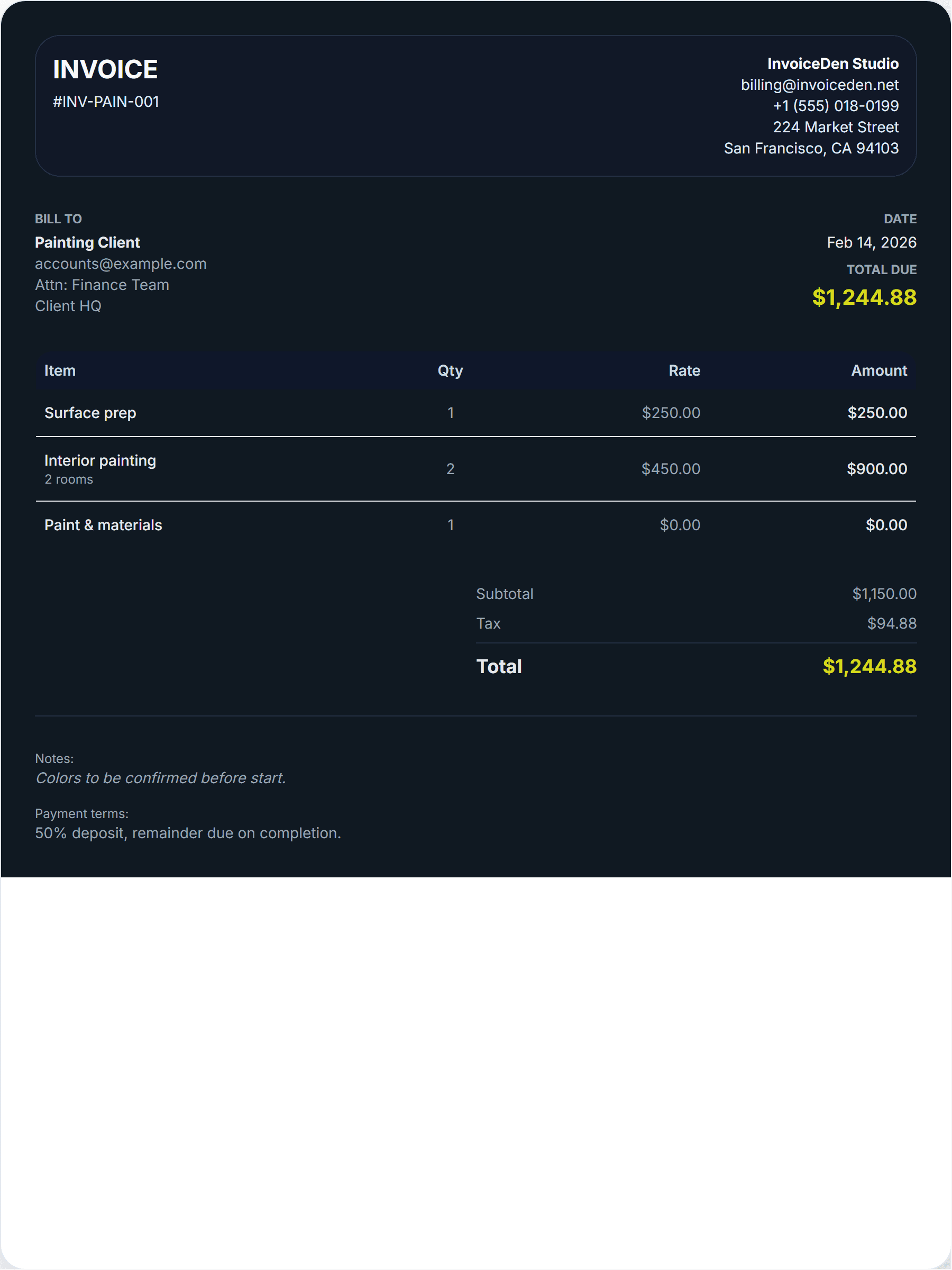Select the Paint & materials line item
The width and height of the screenshot is (952, 1270).
(103, 525)
